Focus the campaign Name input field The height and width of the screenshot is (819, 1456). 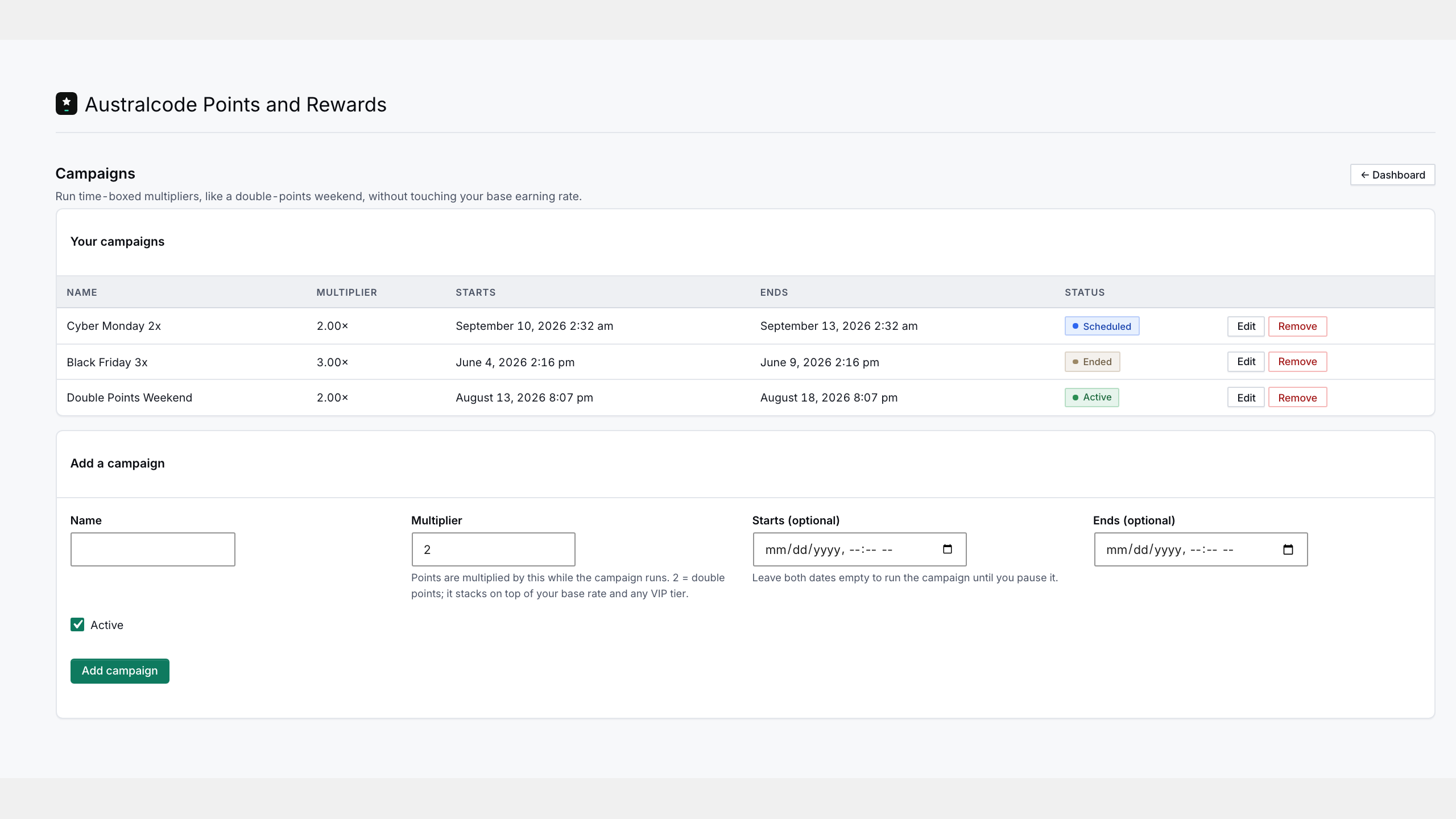152,549
